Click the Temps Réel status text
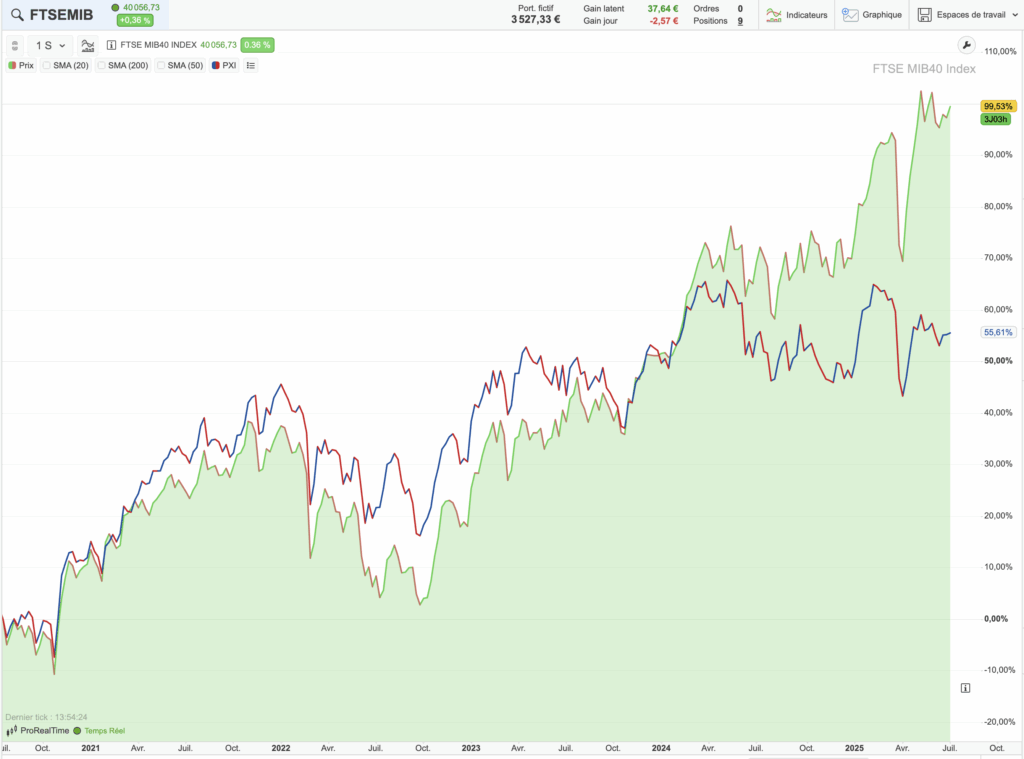Image resolution: width=1024 pixels, height=759 pixels. coord(104,731)
